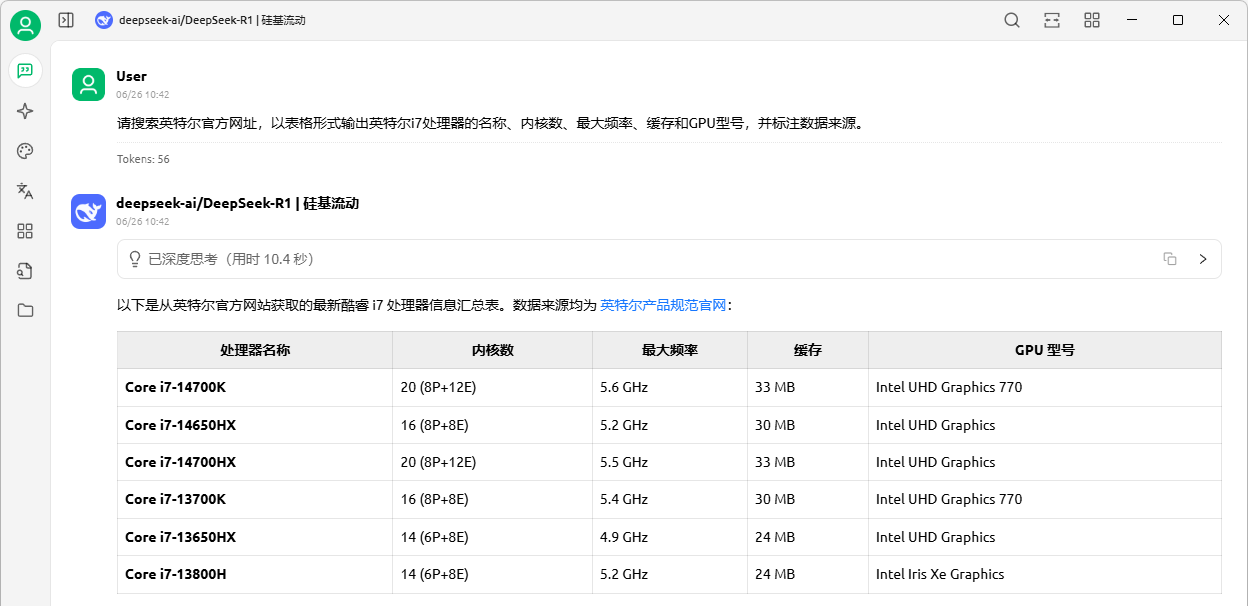This screenshot has height=606, width=1248.
Task: Click the i7-14700K 20 (8P+12E) cores cell
Action: click(493, 387)
